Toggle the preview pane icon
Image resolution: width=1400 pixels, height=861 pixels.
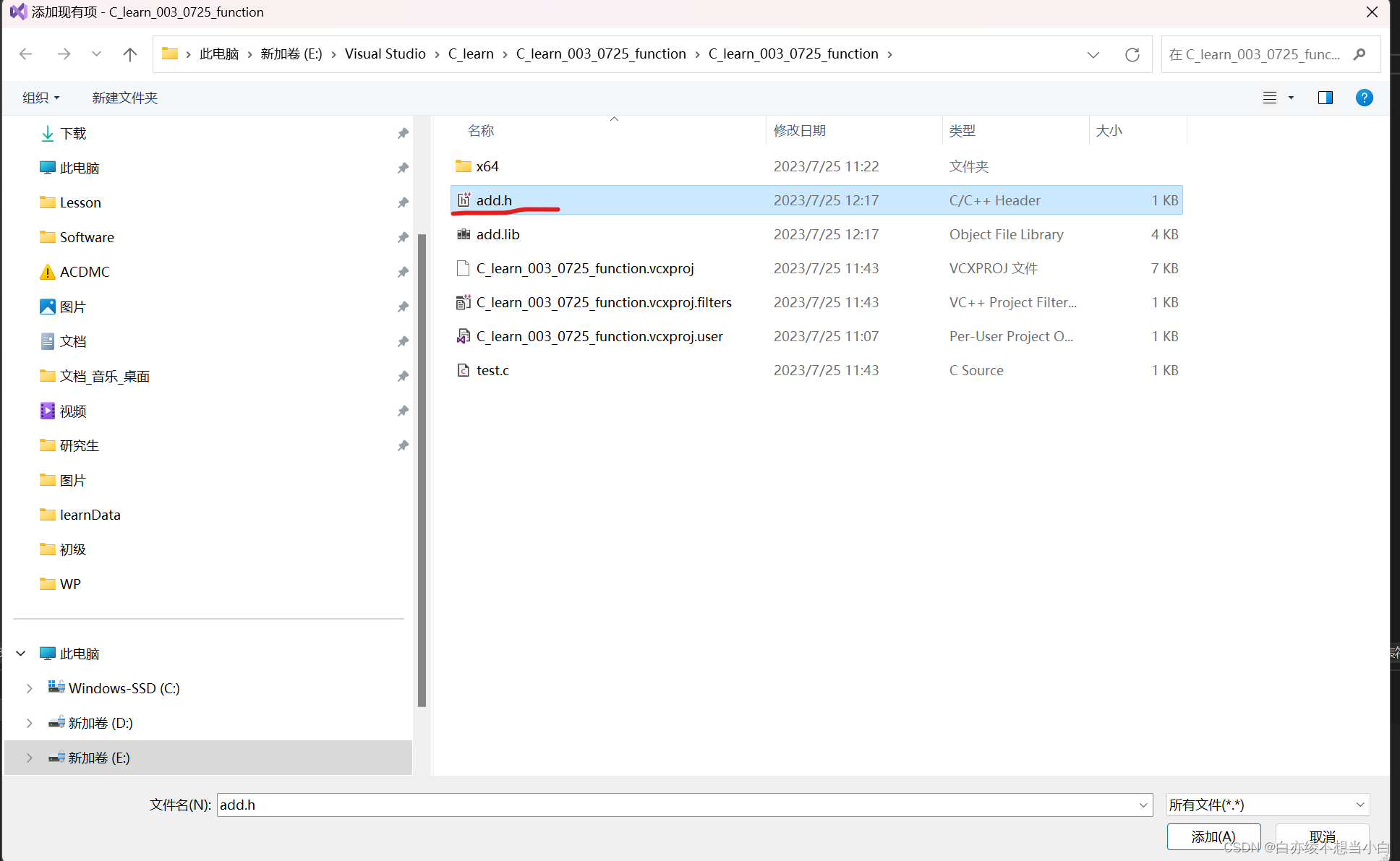pos(1325,98)
